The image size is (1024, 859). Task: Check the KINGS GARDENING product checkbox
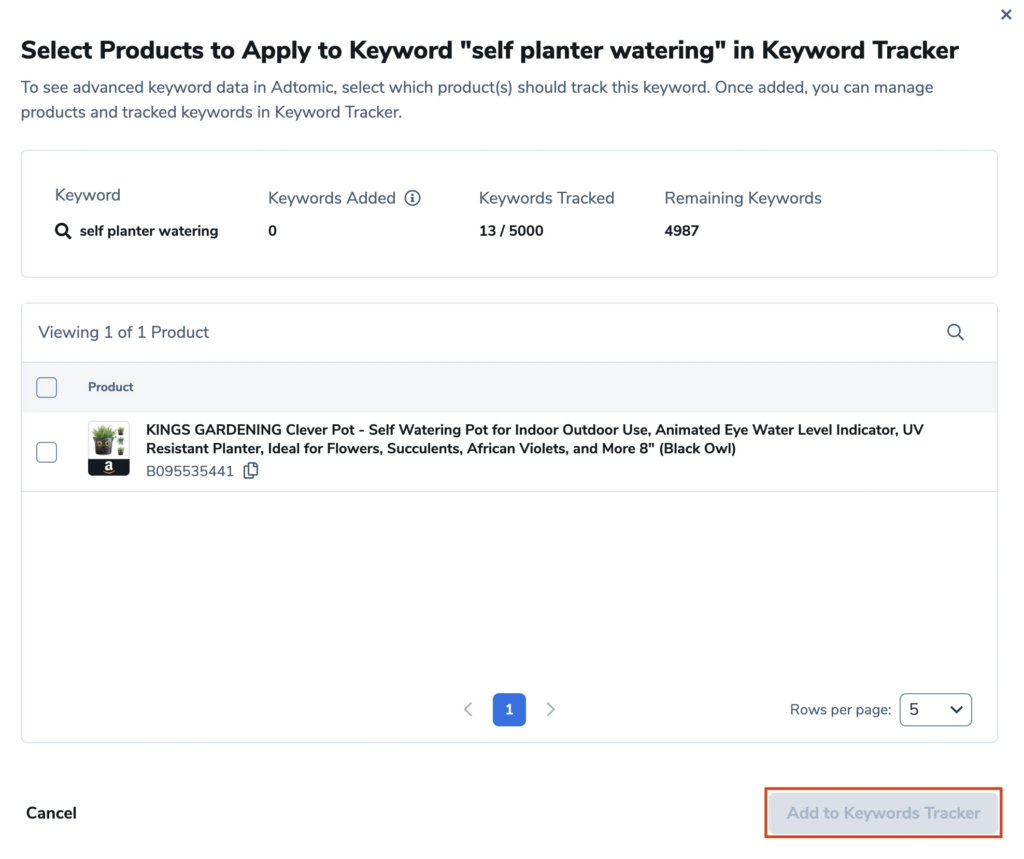[x=46, y=452]
